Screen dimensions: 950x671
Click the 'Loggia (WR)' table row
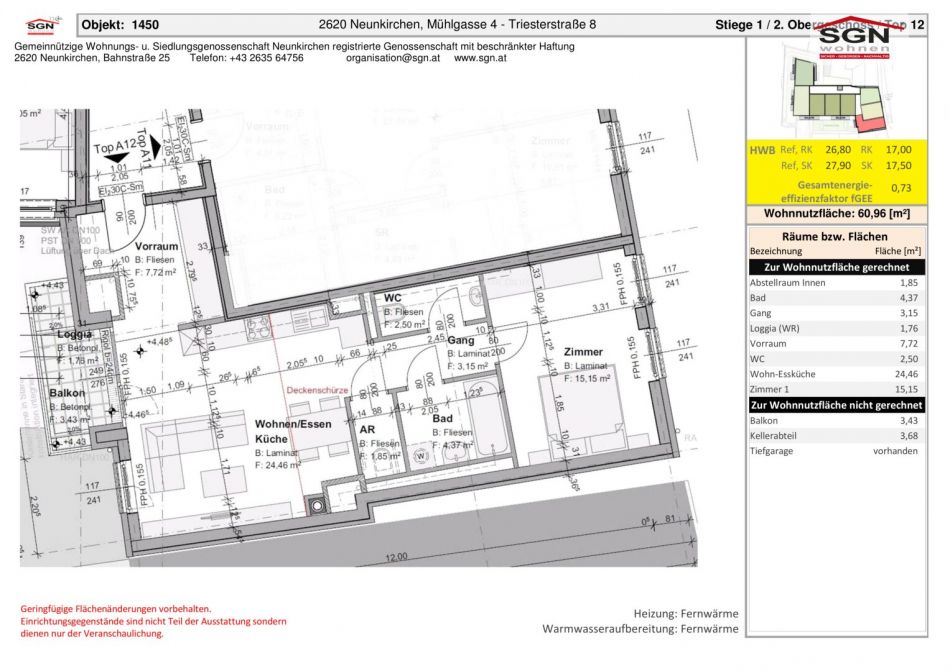[x=837, y=328]
